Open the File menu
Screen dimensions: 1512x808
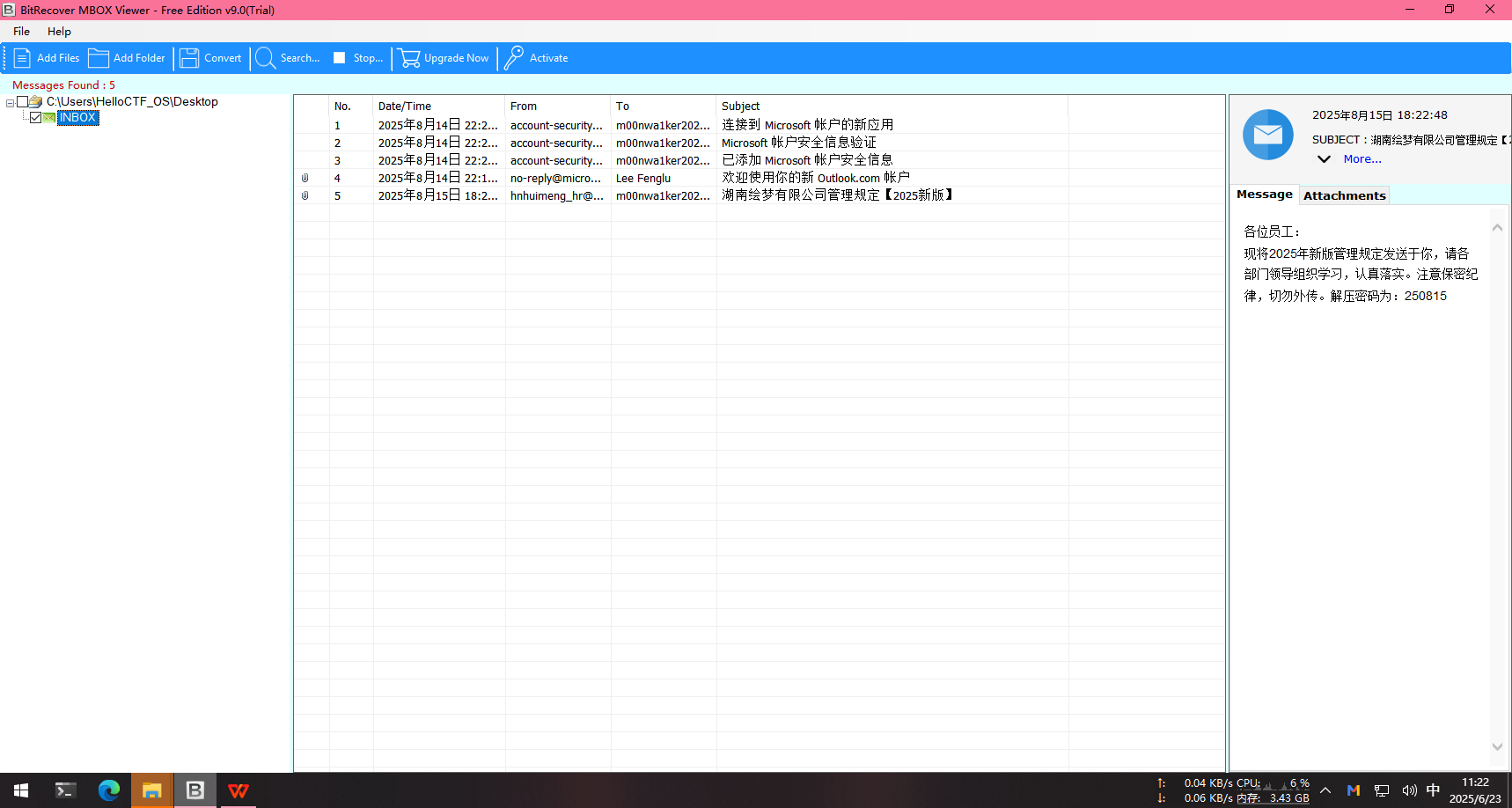click(21, 32)
